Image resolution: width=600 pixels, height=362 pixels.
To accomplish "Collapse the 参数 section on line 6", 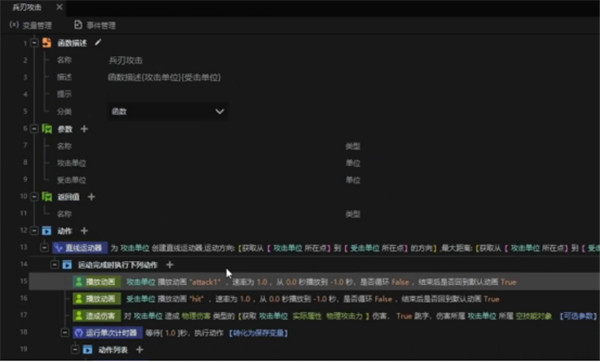I will click(x=34, y=129).
